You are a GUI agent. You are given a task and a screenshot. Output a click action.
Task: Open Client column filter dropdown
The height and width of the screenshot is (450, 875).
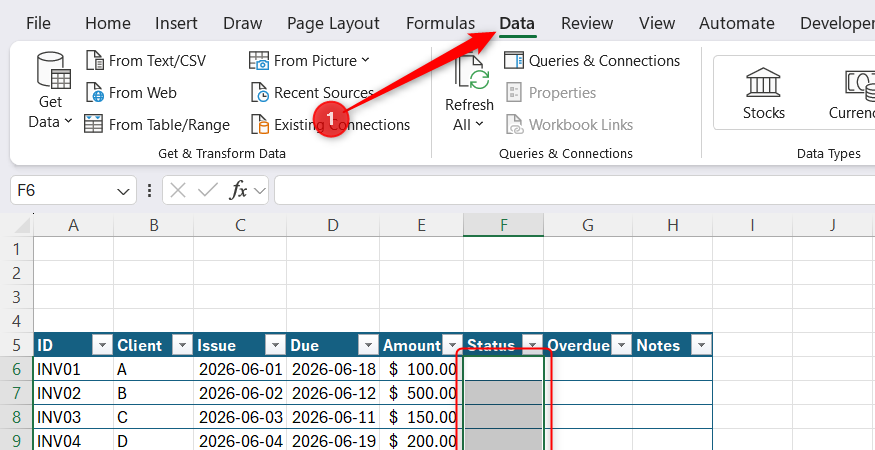pyautogui.click(x=182, y=346)
